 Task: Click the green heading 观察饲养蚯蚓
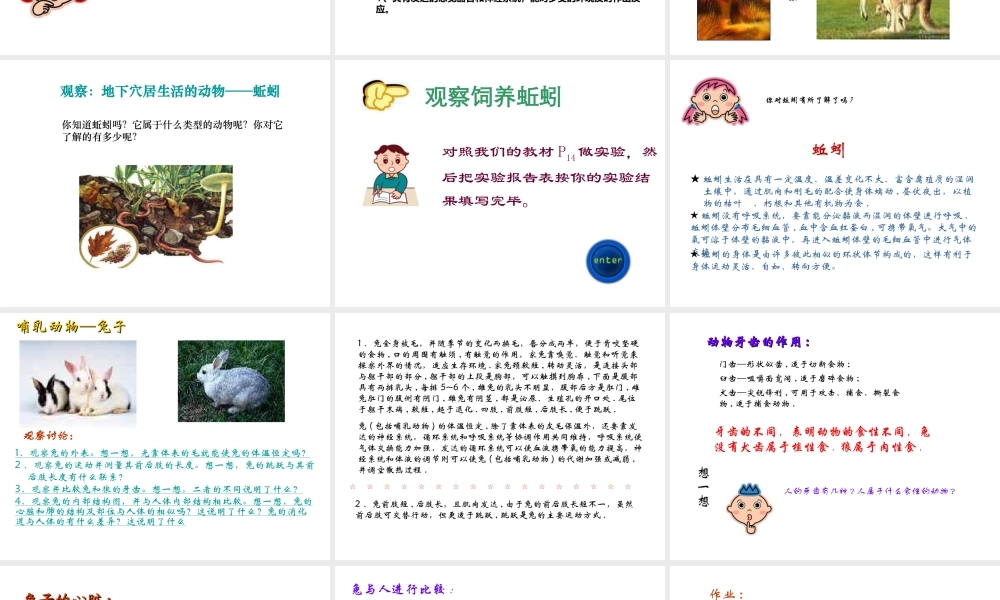493,97
